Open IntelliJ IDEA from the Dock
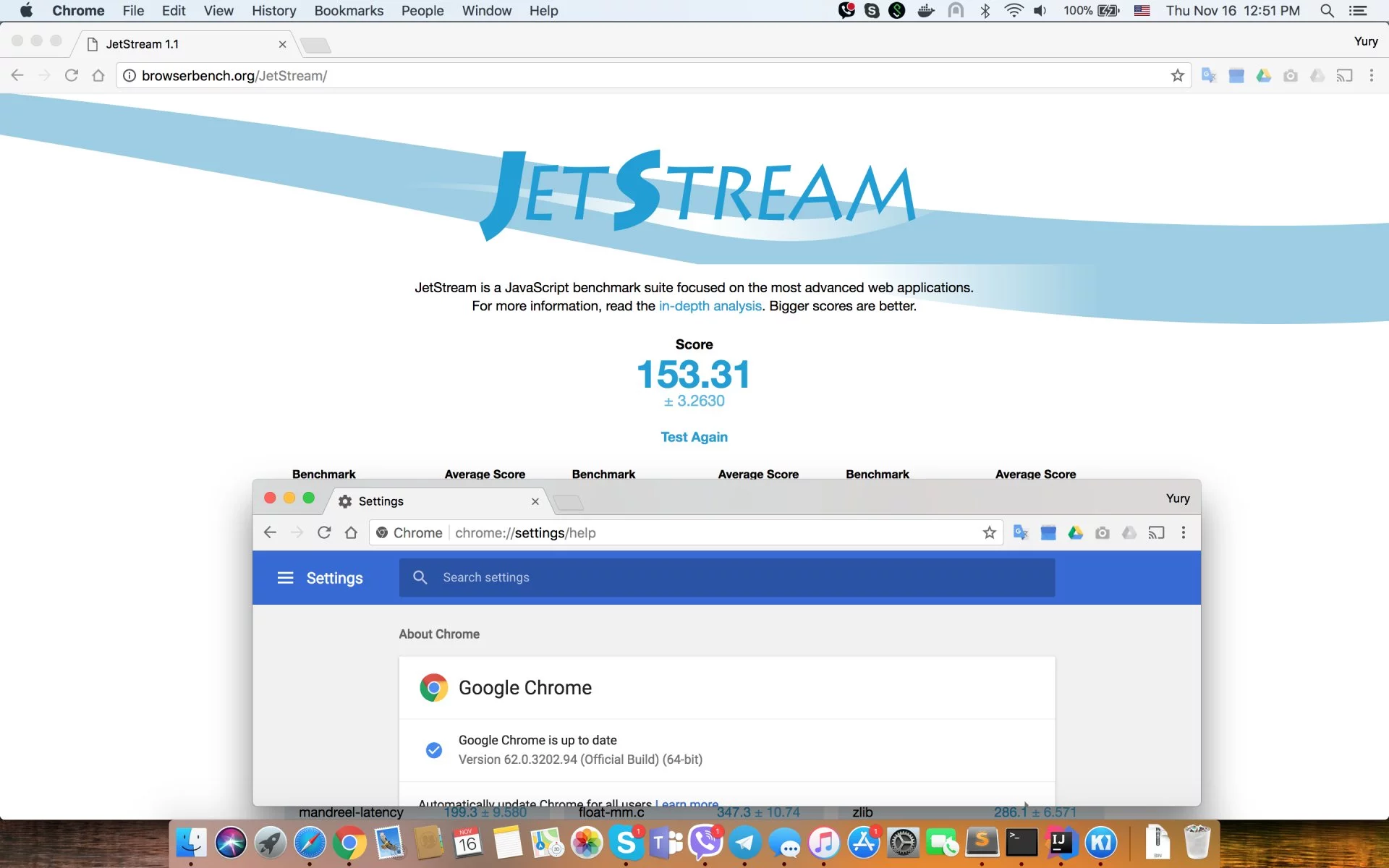The image size is (1389, 868). tap(1061, 843)
